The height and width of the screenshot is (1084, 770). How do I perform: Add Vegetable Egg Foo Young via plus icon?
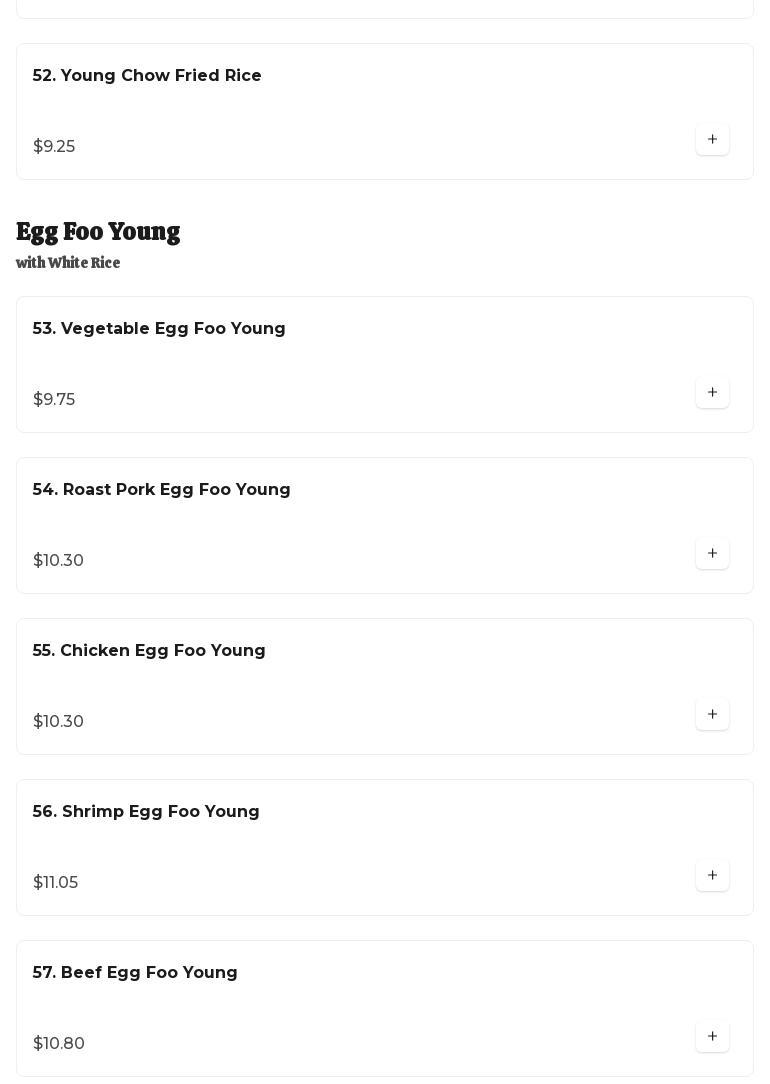(712, 392)
